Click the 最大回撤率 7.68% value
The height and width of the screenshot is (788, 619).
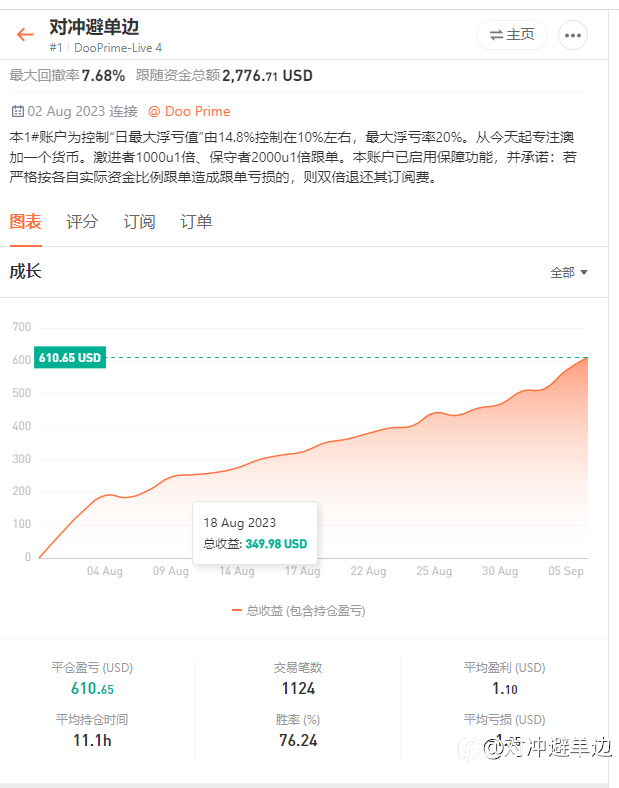[104, 75]
